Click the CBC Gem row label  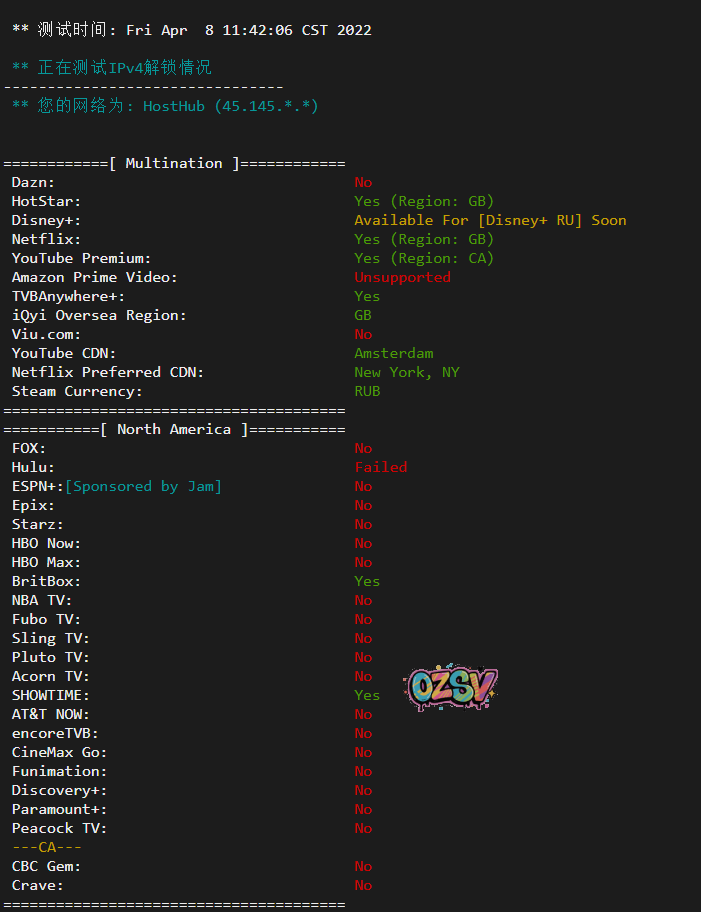46,866
